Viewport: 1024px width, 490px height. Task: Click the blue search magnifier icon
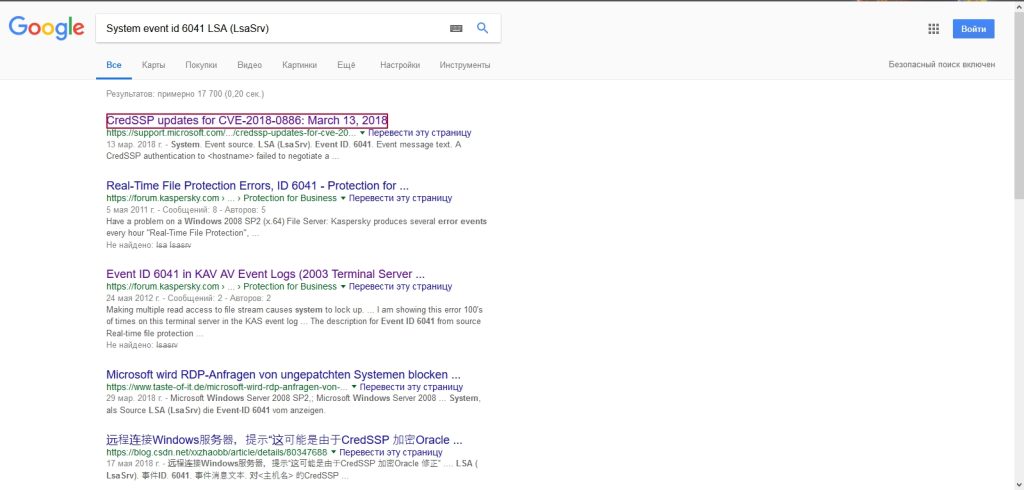[483, 28]
